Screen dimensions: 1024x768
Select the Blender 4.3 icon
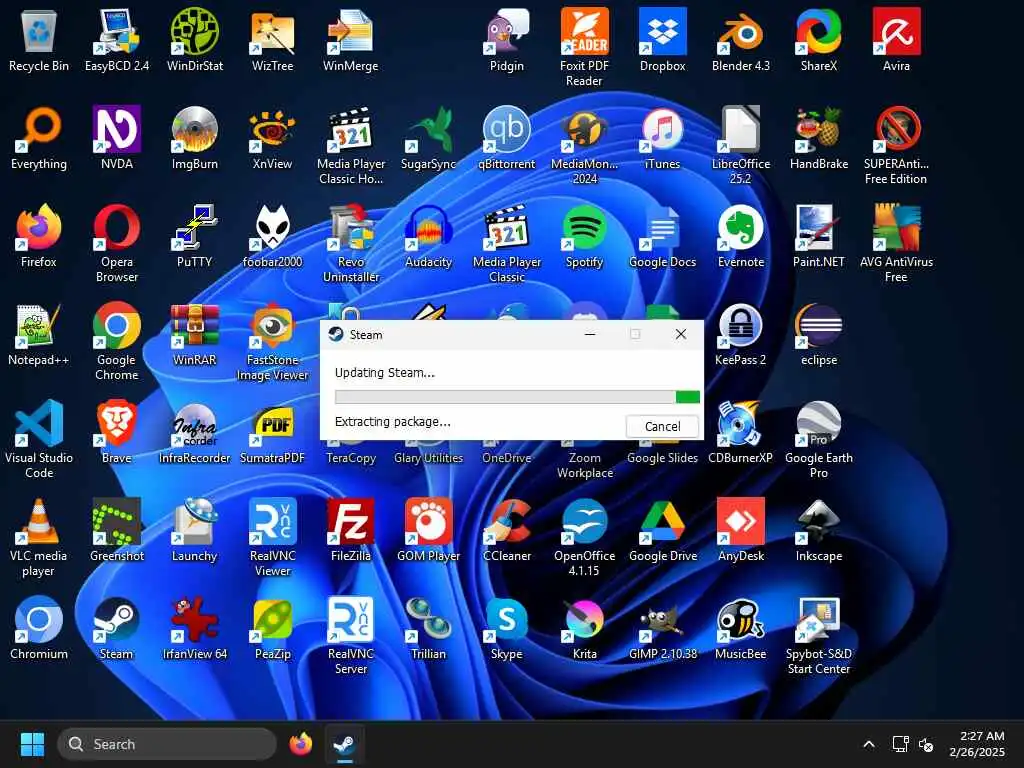tap(741, 39)
